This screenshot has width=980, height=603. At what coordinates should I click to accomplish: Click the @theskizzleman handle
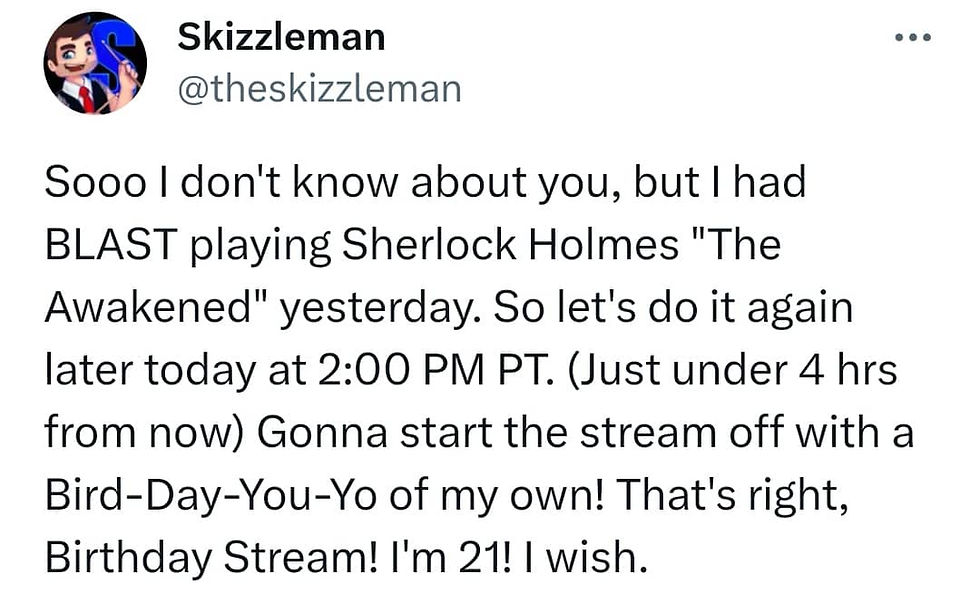pos(319,88)
